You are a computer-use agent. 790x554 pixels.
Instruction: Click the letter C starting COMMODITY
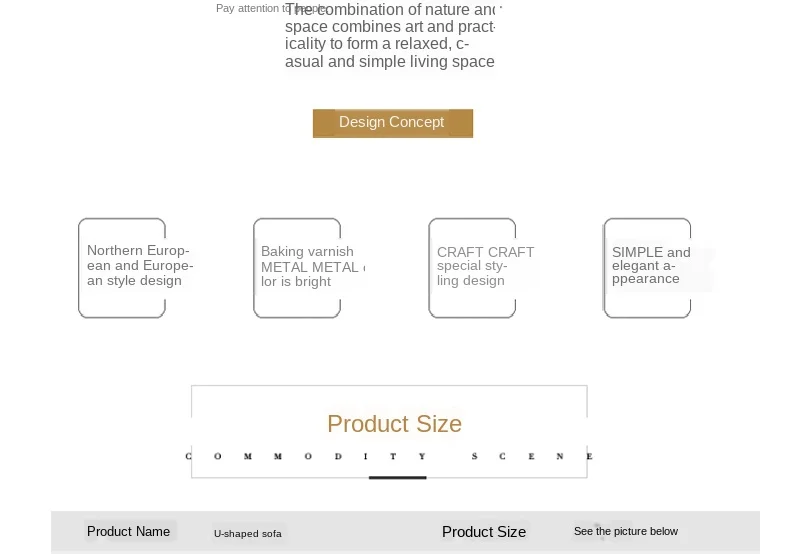(188, 456)
